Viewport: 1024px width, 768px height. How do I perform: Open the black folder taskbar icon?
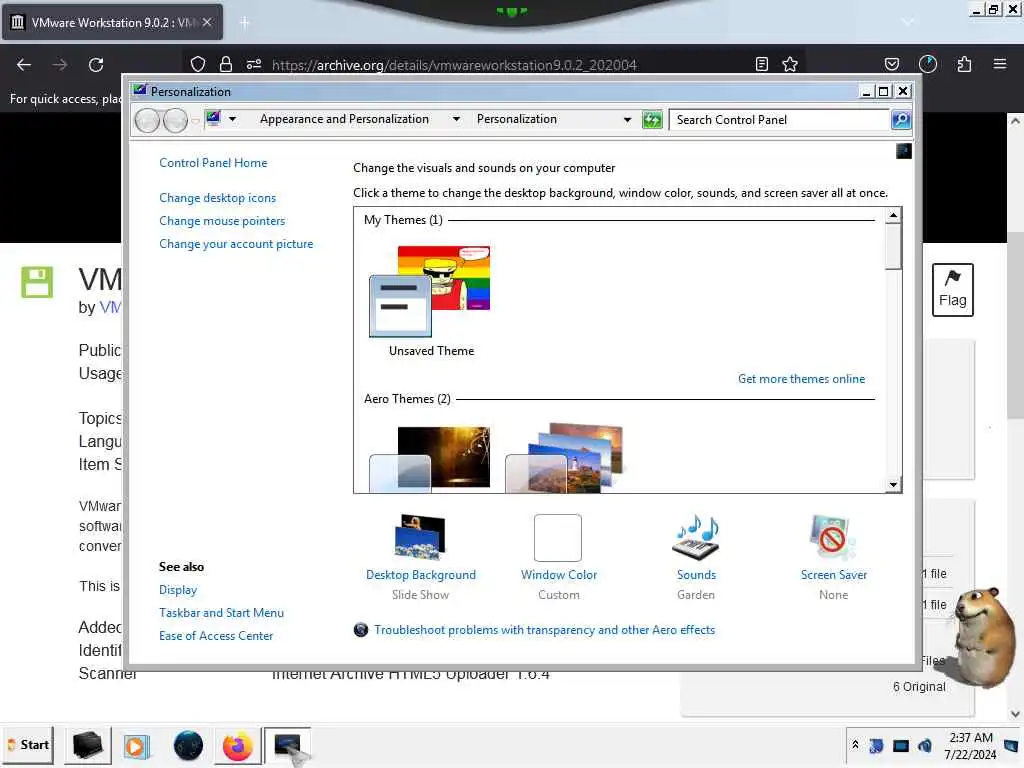tap(88, 745)
